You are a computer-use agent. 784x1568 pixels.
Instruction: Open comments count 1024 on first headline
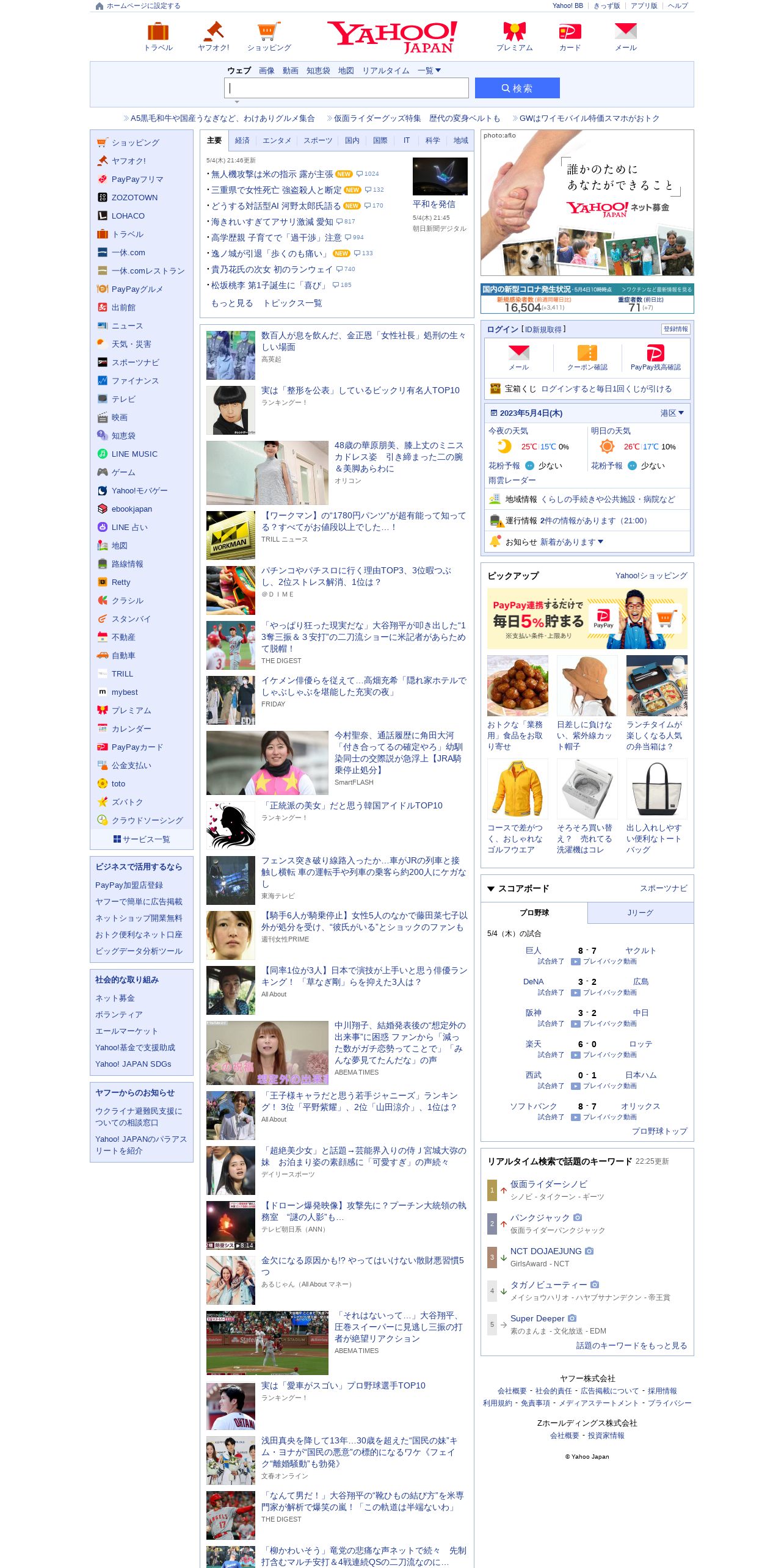click(368, 174)
